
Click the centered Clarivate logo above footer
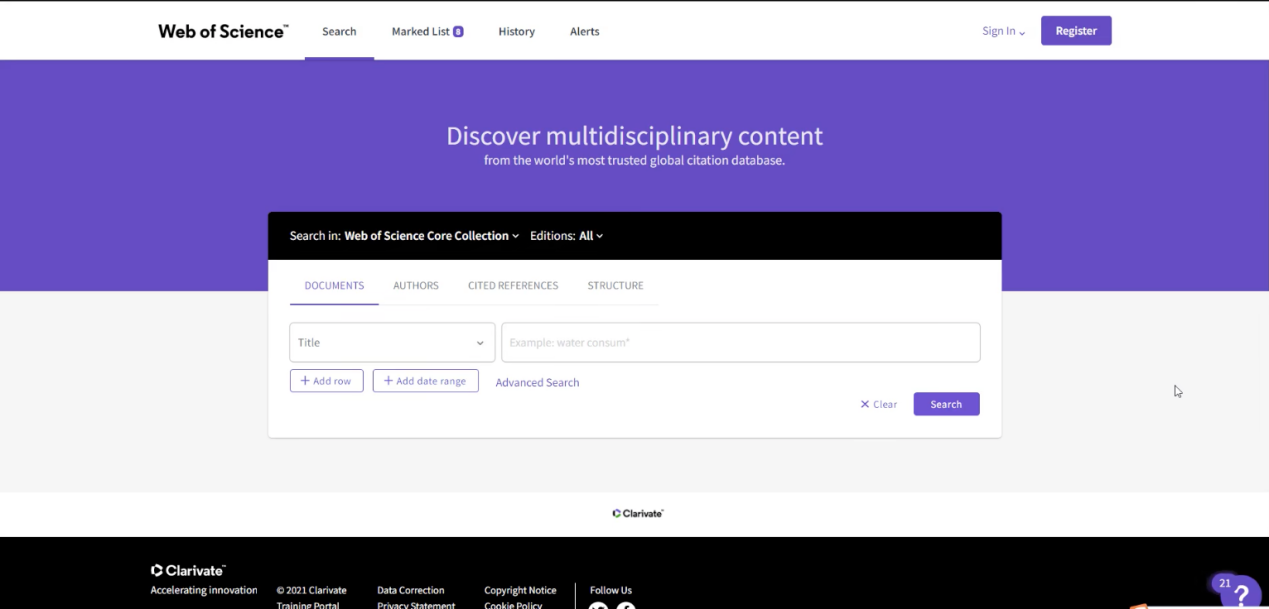click(638, 513)
